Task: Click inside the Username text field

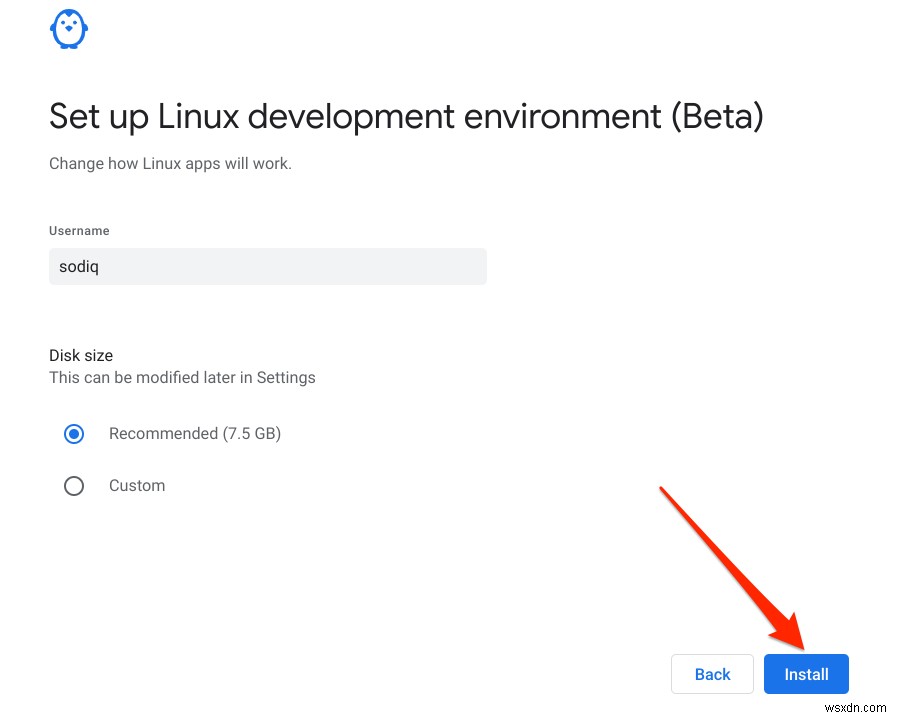Action: click(268, 266)
